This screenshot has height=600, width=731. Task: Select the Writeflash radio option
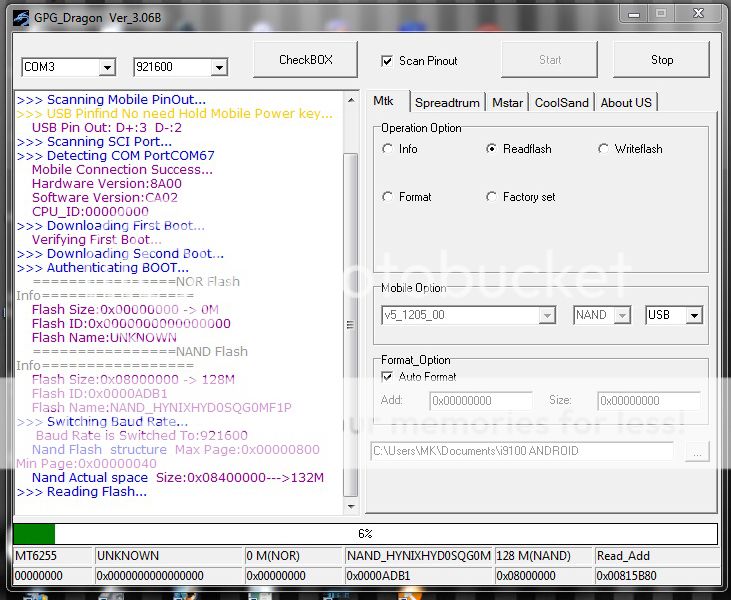click(604, 149)
